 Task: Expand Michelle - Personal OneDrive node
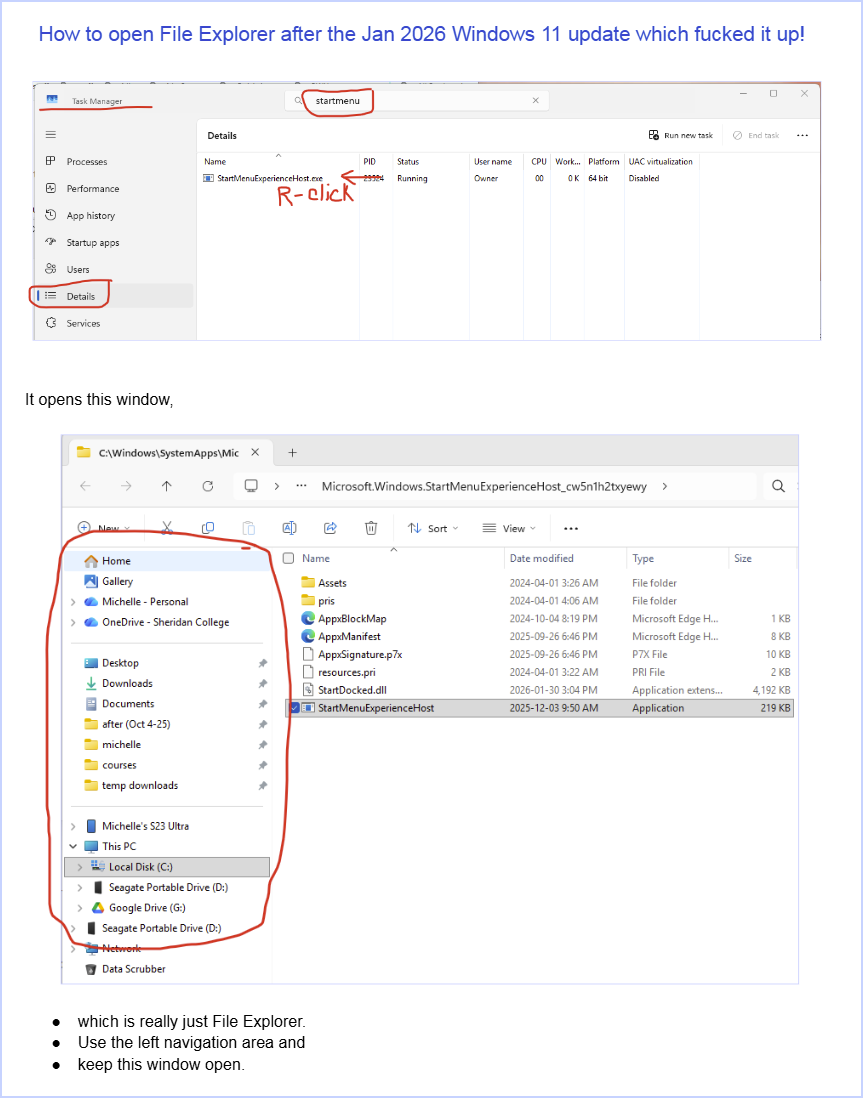[x=73, y=602]
